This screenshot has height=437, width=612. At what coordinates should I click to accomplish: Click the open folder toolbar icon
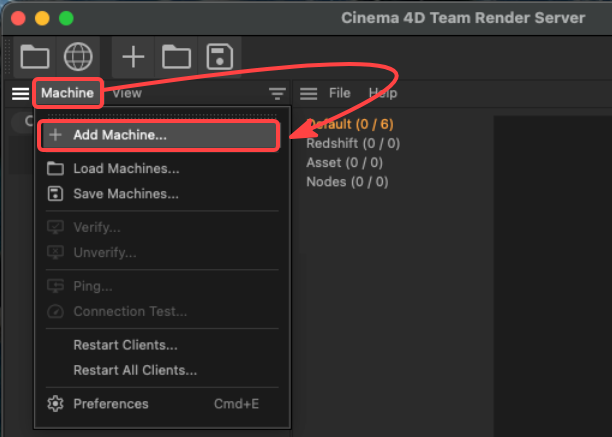pyautogui.click(x=35, y=57)
